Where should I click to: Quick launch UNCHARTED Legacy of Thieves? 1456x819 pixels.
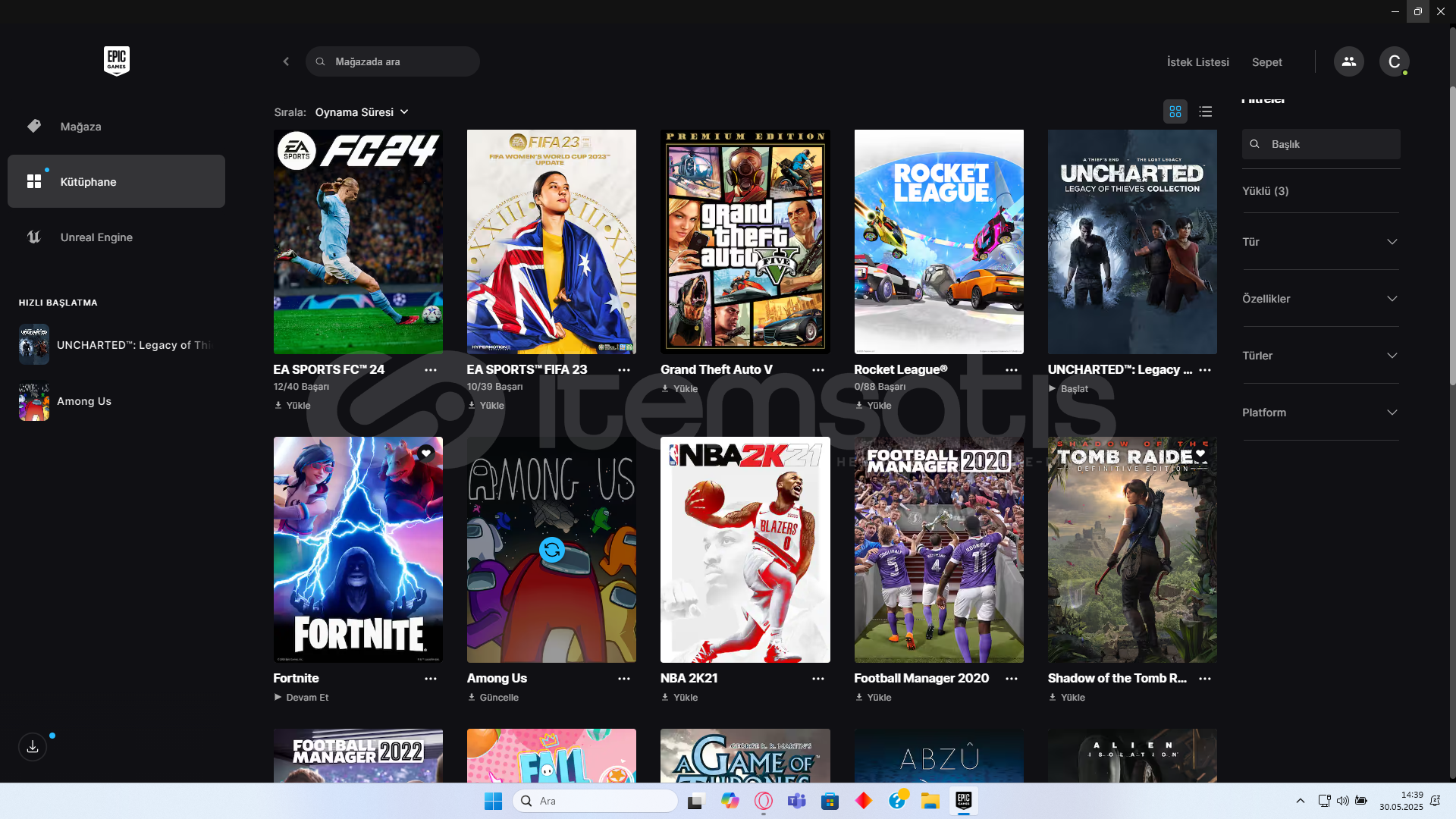pos(118,345)
